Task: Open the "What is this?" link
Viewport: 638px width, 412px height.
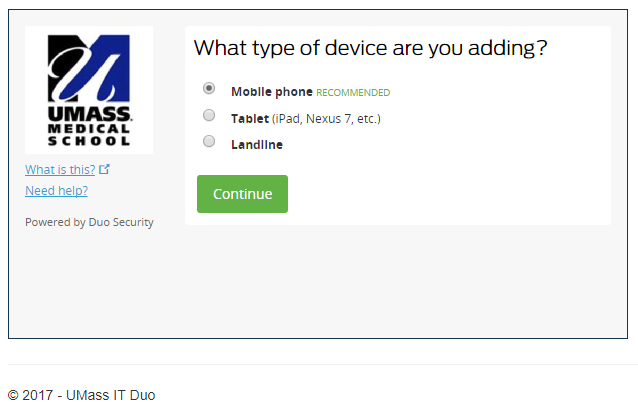Action: coord(60,169)
